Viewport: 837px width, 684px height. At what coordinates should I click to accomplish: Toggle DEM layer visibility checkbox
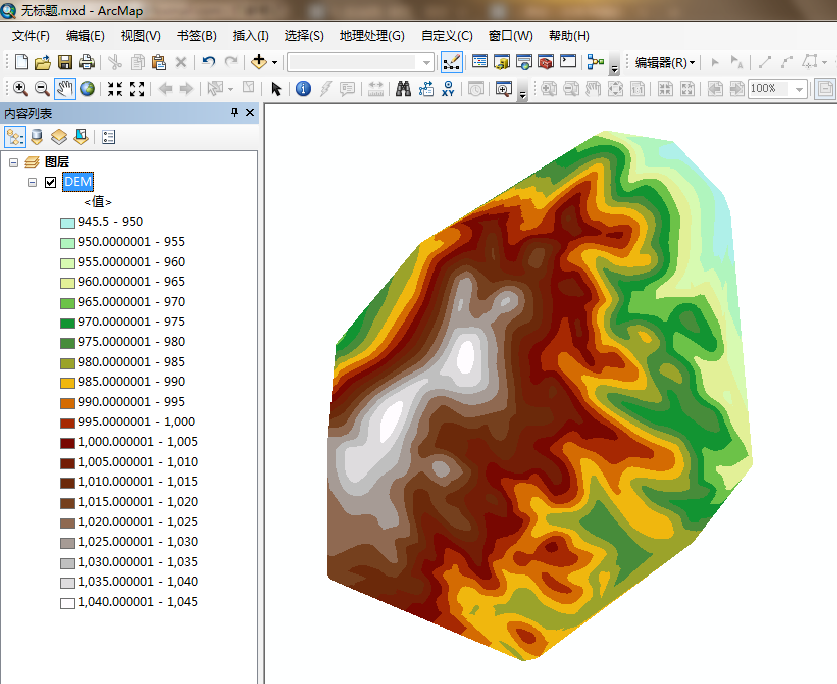click(x=50, y=182)
